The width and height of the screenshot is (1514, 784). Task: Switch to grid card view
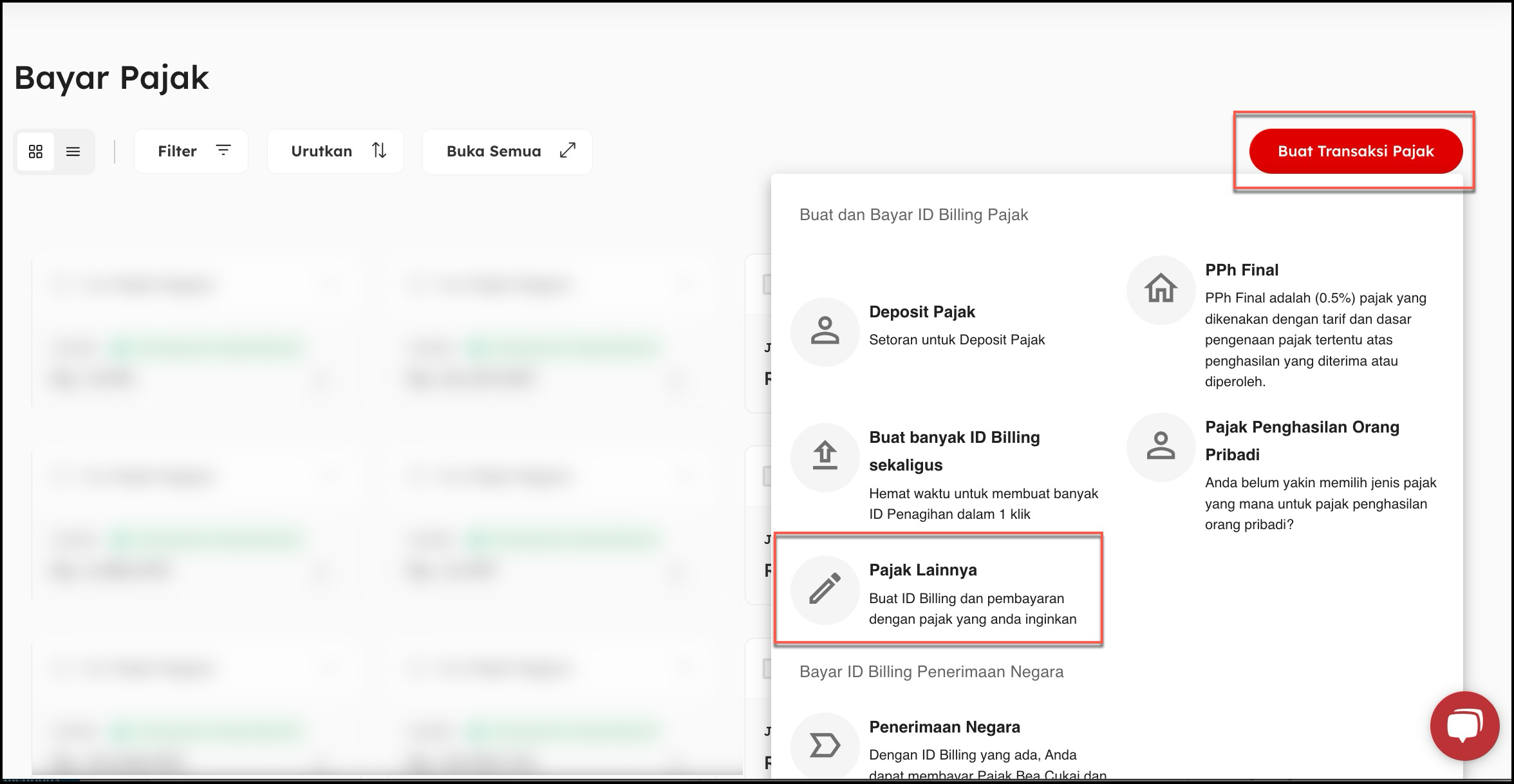coord(36,151)
